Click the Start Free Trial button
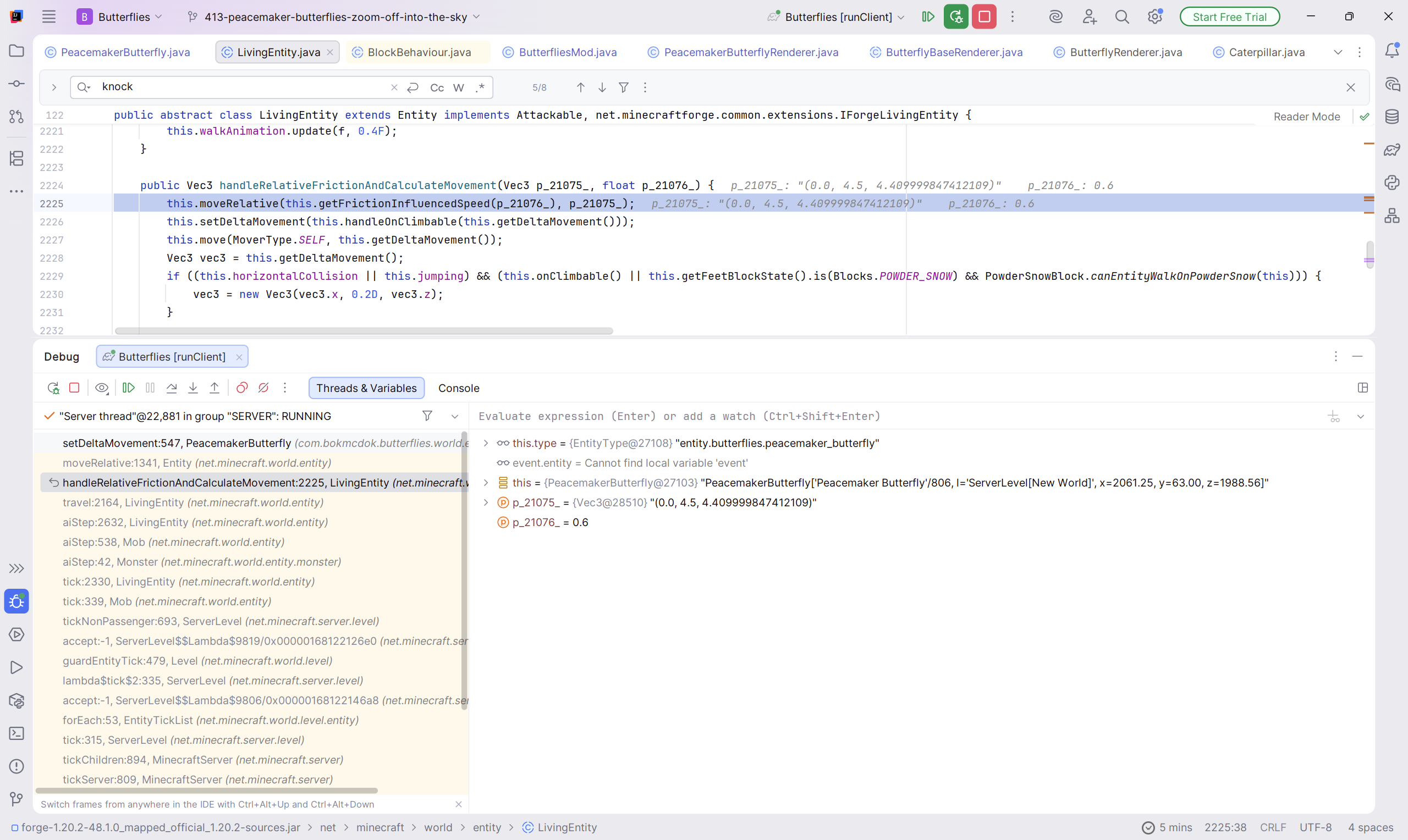The image size is (1408, 840). [x=1229, y=17]
